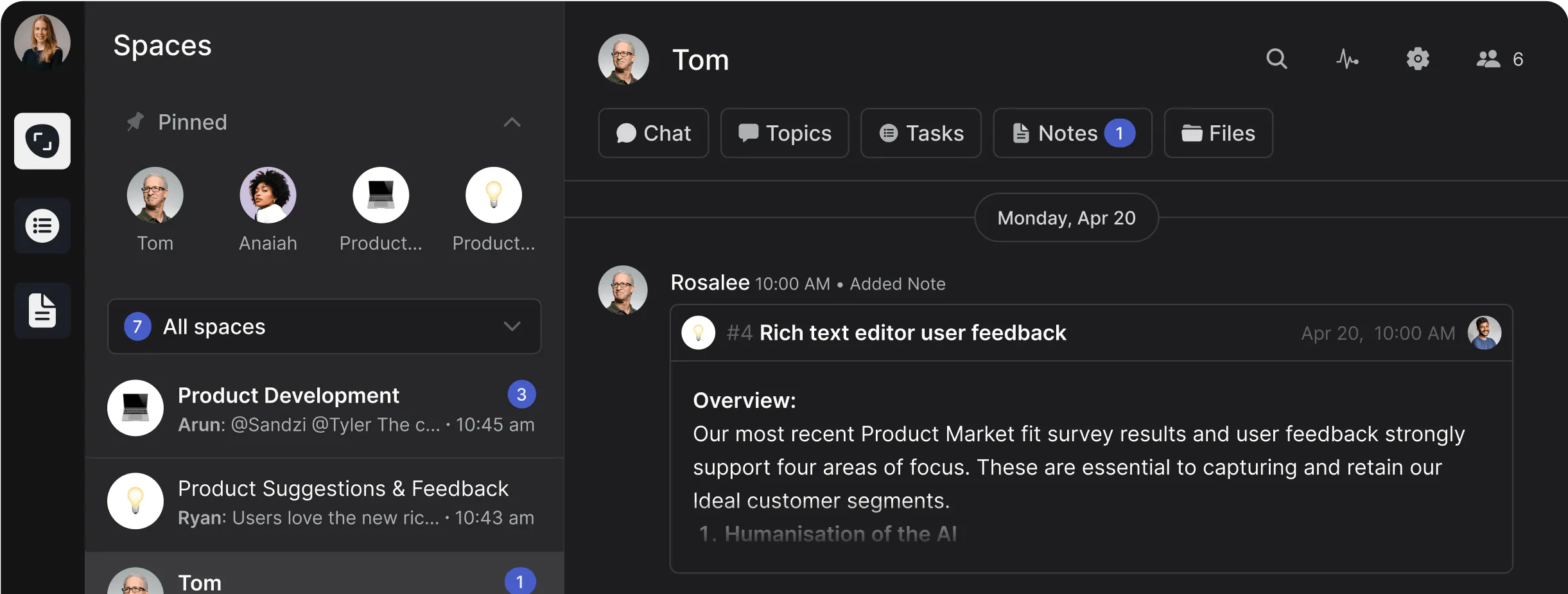Switch to the Tasks tab

pyautogui.click(x=921, y=133)
